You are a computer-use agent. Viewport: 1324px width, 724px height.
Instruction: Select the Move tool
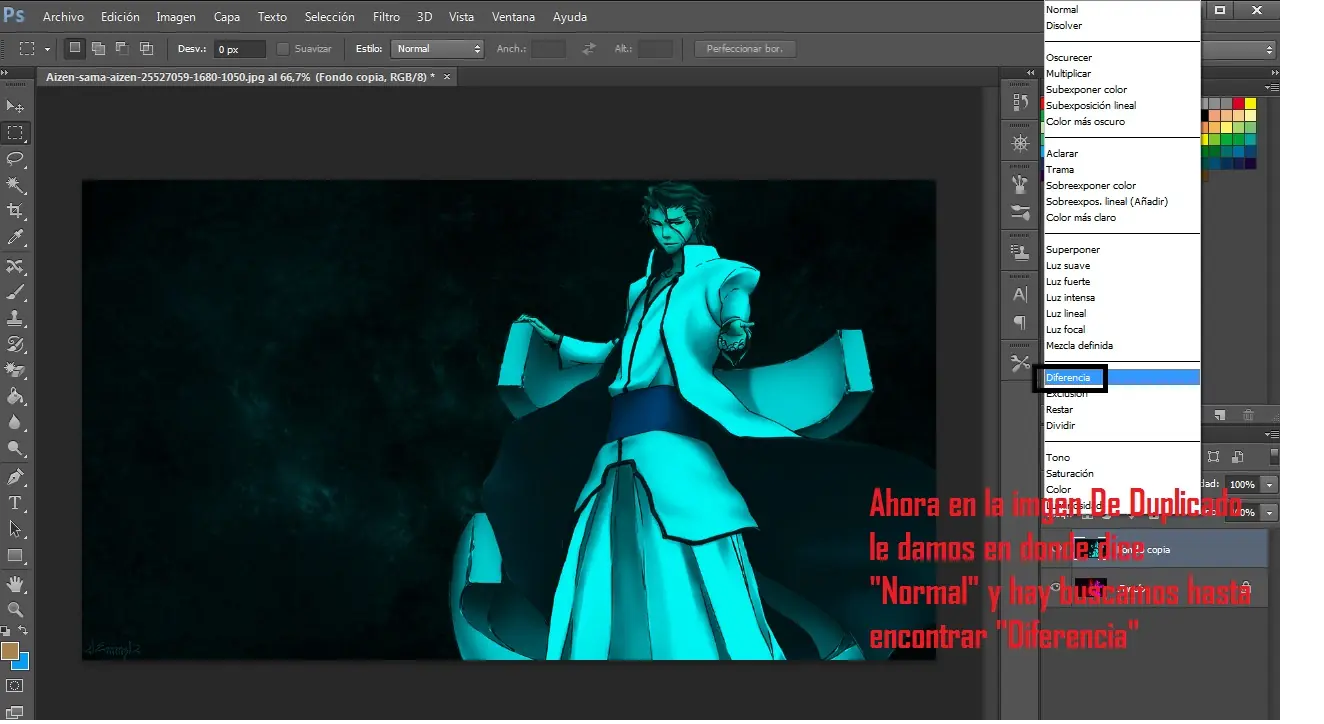click(15, 106)
